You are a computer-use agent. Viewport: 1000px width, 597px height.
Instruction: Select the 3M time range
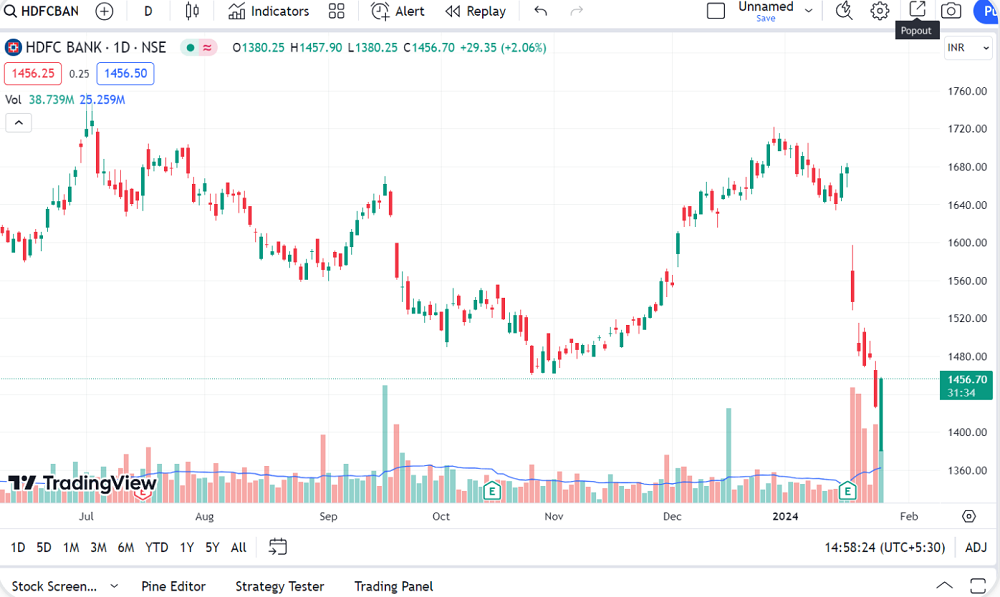[x=98, y=547]
